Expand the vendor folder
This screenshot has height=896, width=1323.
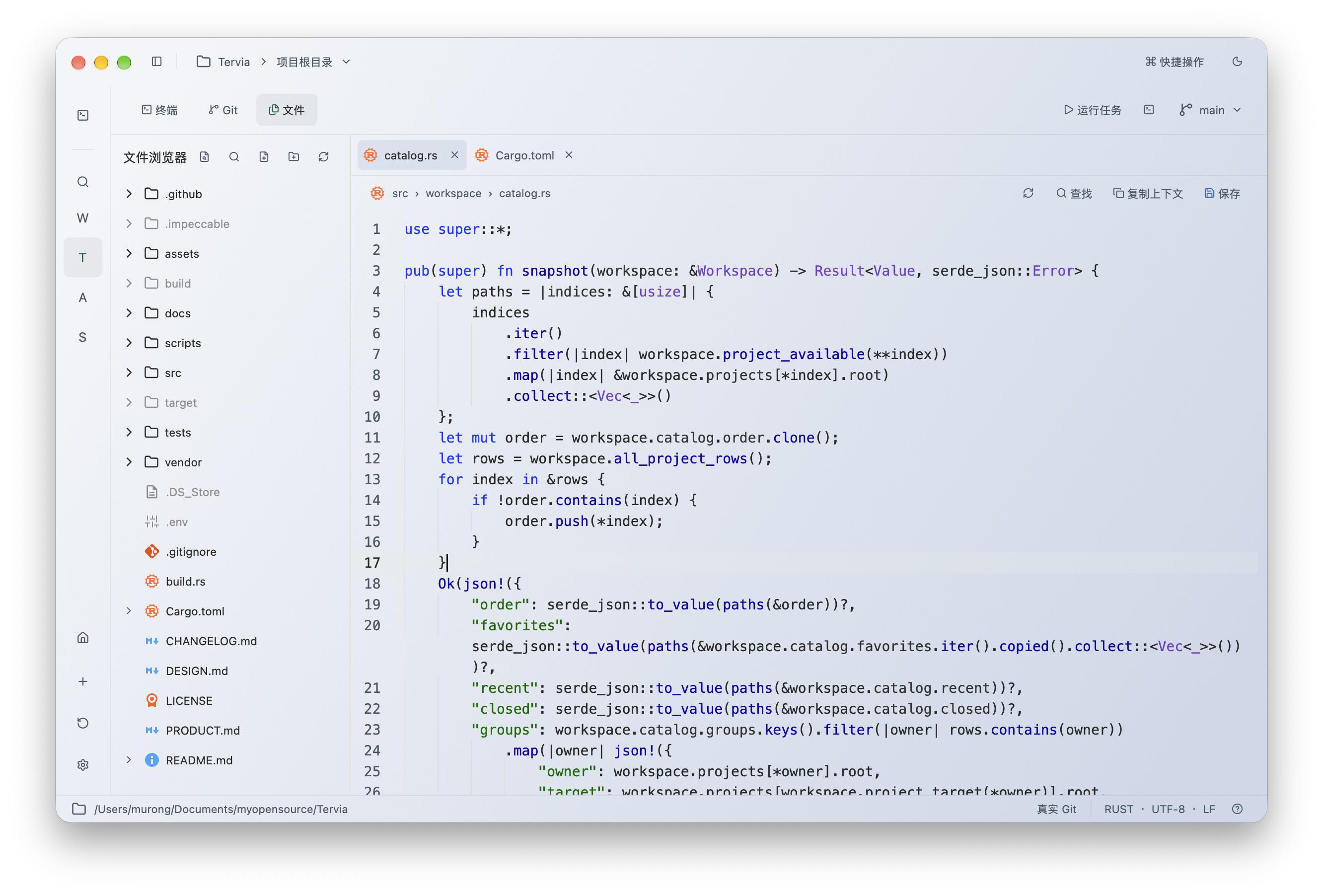click(129, 462)
